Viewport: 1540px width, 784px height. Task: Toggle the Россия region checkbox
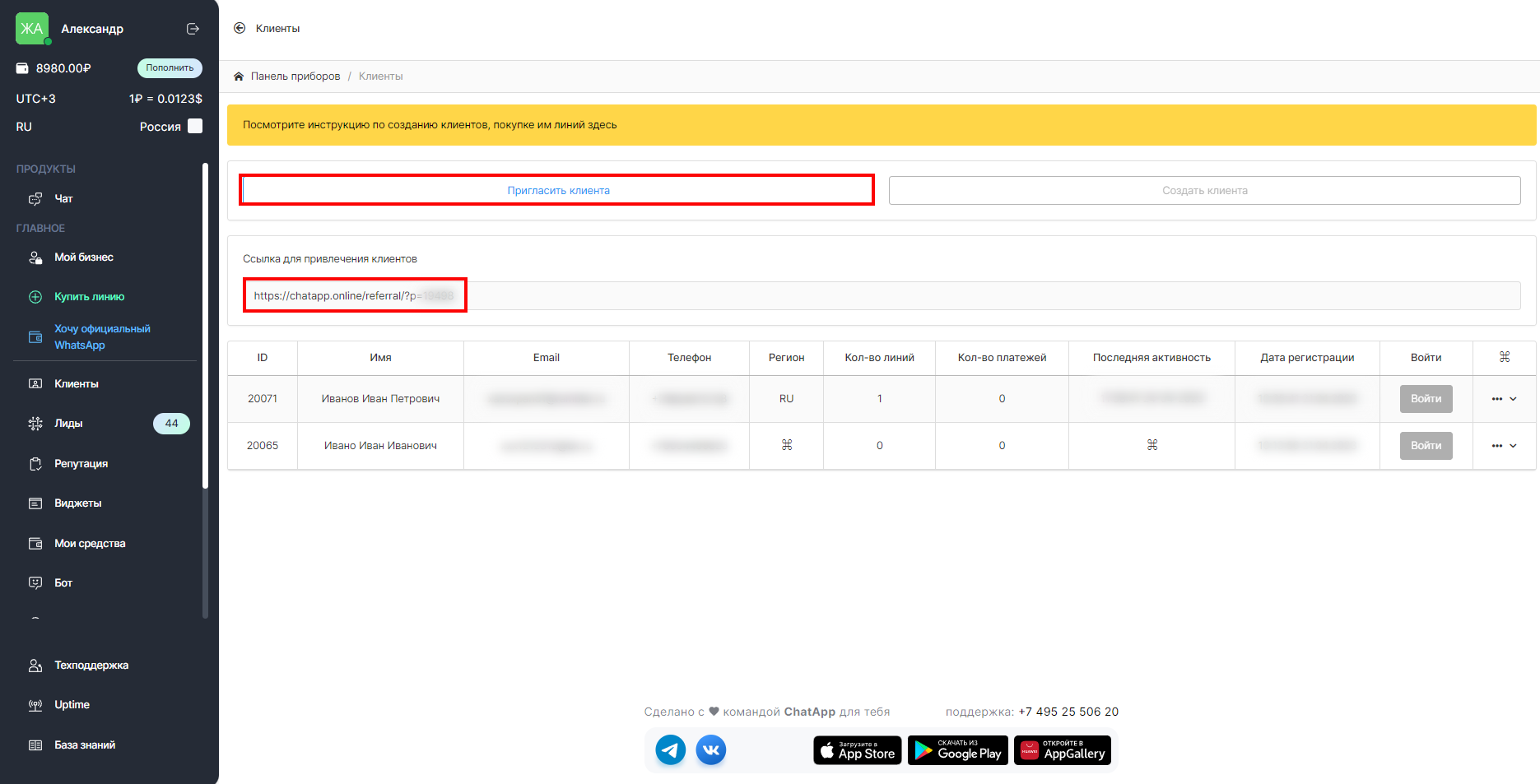[x=195, y=126]
